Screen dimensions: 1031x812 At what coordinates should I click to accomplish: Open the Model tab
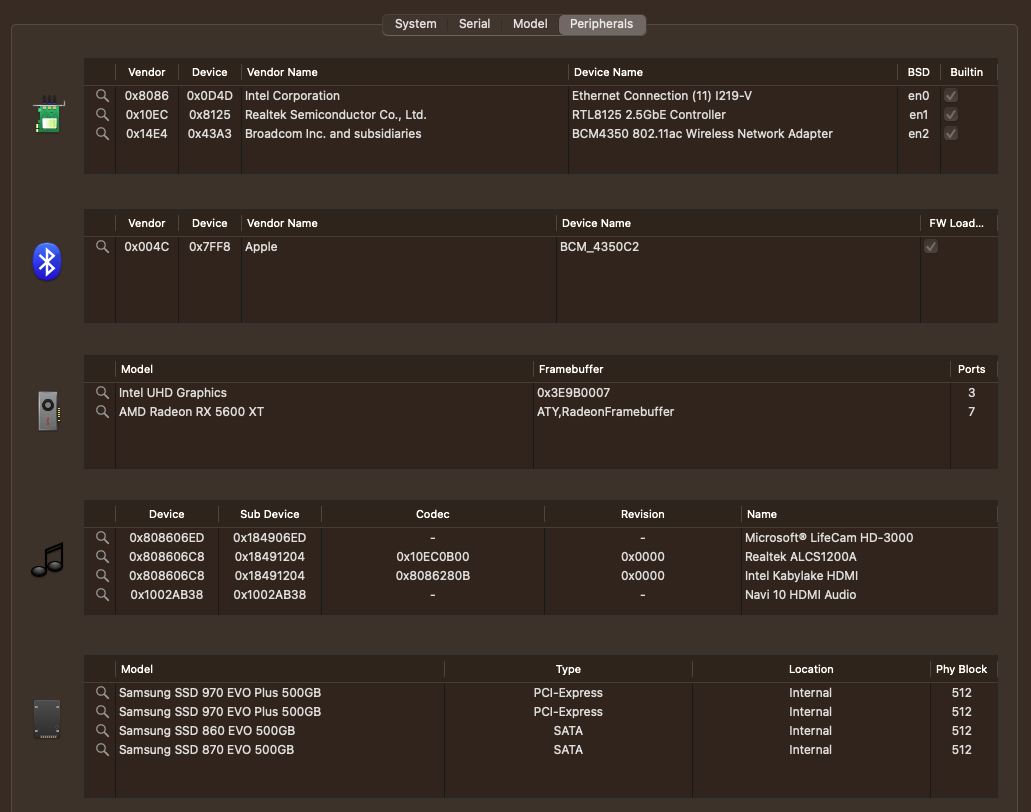tap(530, 24)
